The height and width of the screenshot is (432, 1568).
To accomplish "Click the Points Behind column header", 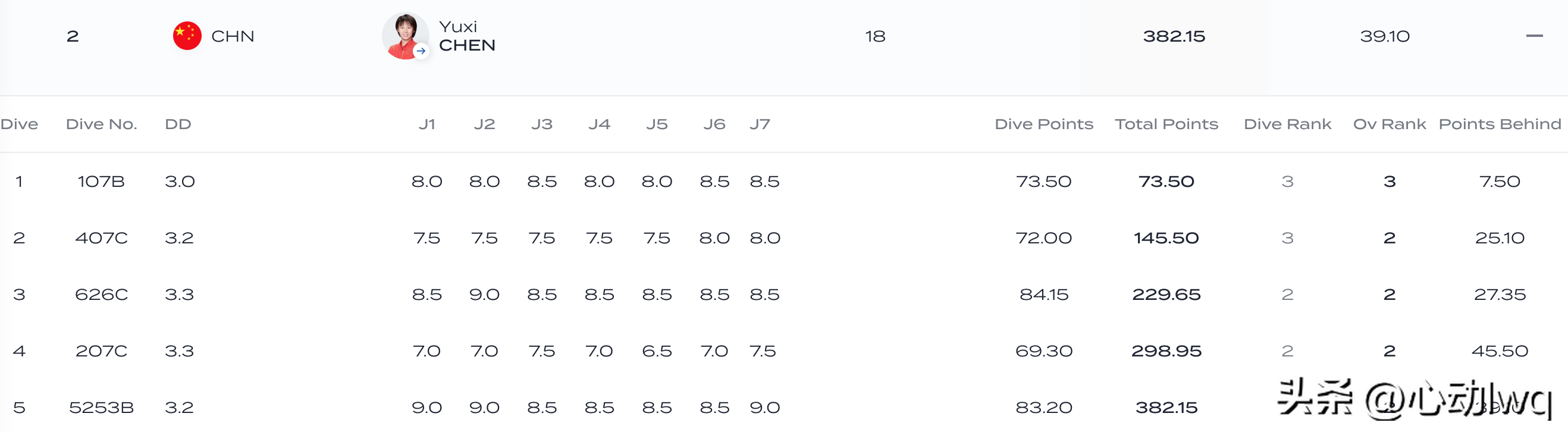I will (1499, 124).
